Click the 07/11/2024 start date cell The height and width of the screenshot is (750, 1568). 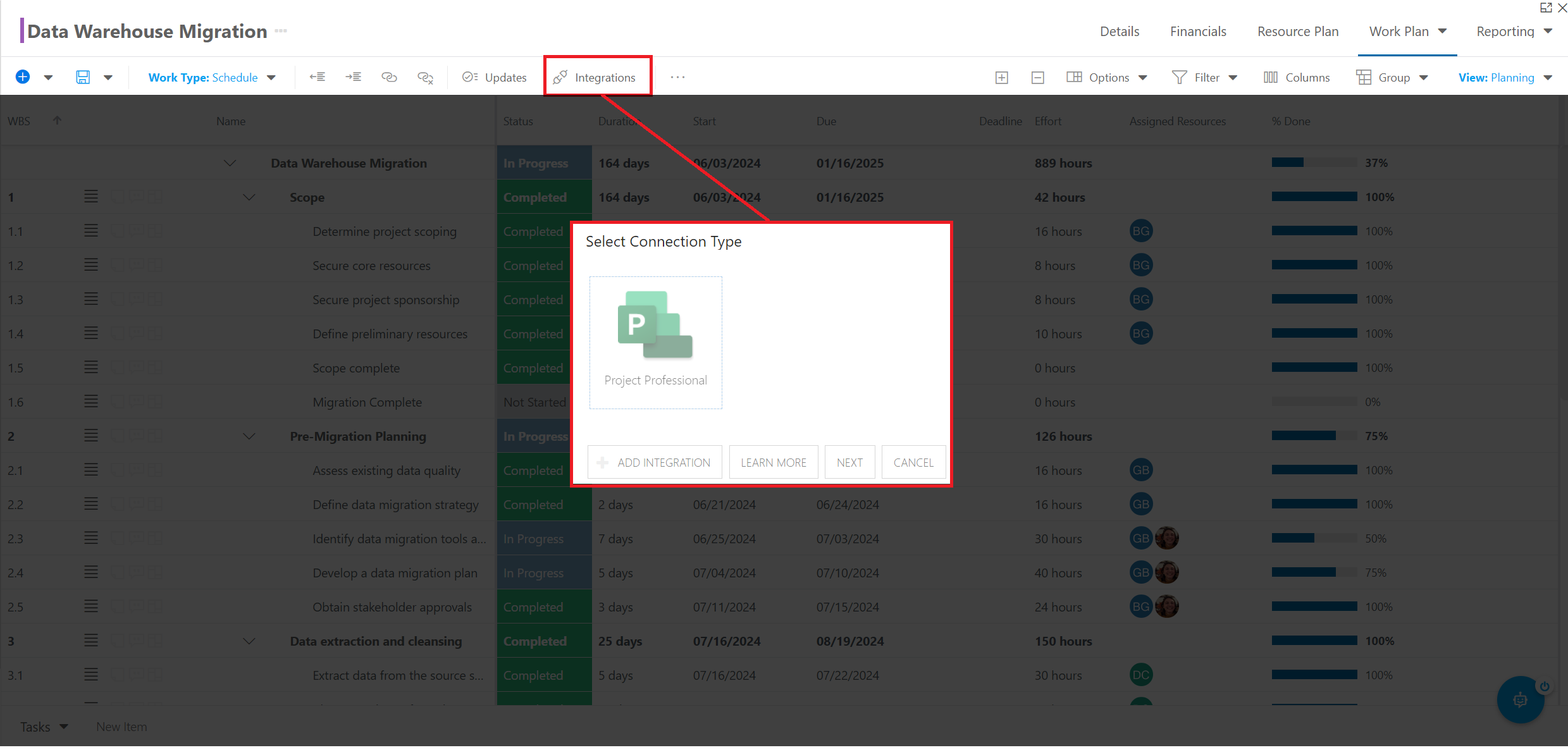pos(724,607)
